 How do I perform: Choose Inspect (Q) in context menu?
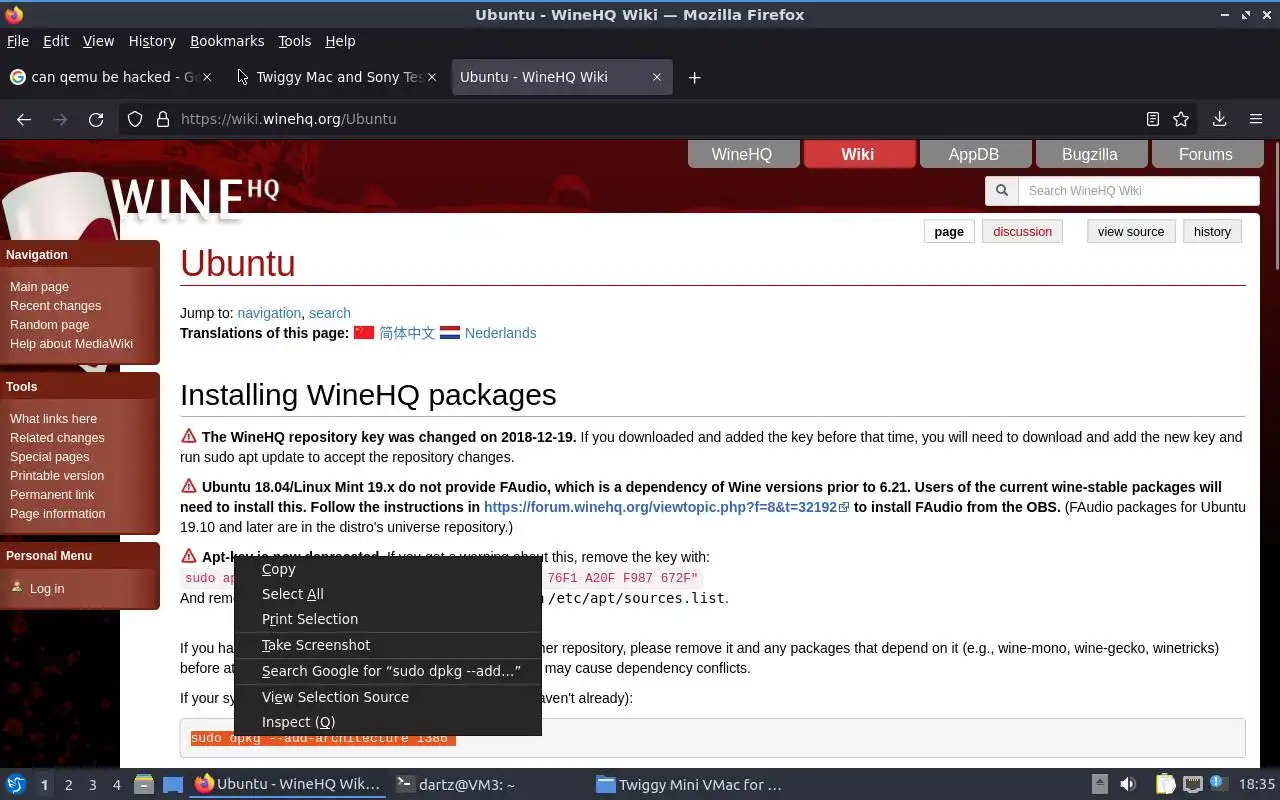(388, 722)
